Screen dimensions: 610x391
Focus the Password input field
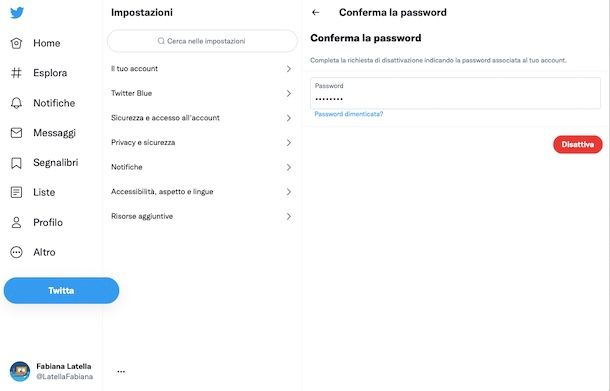[x=455, y=93]
